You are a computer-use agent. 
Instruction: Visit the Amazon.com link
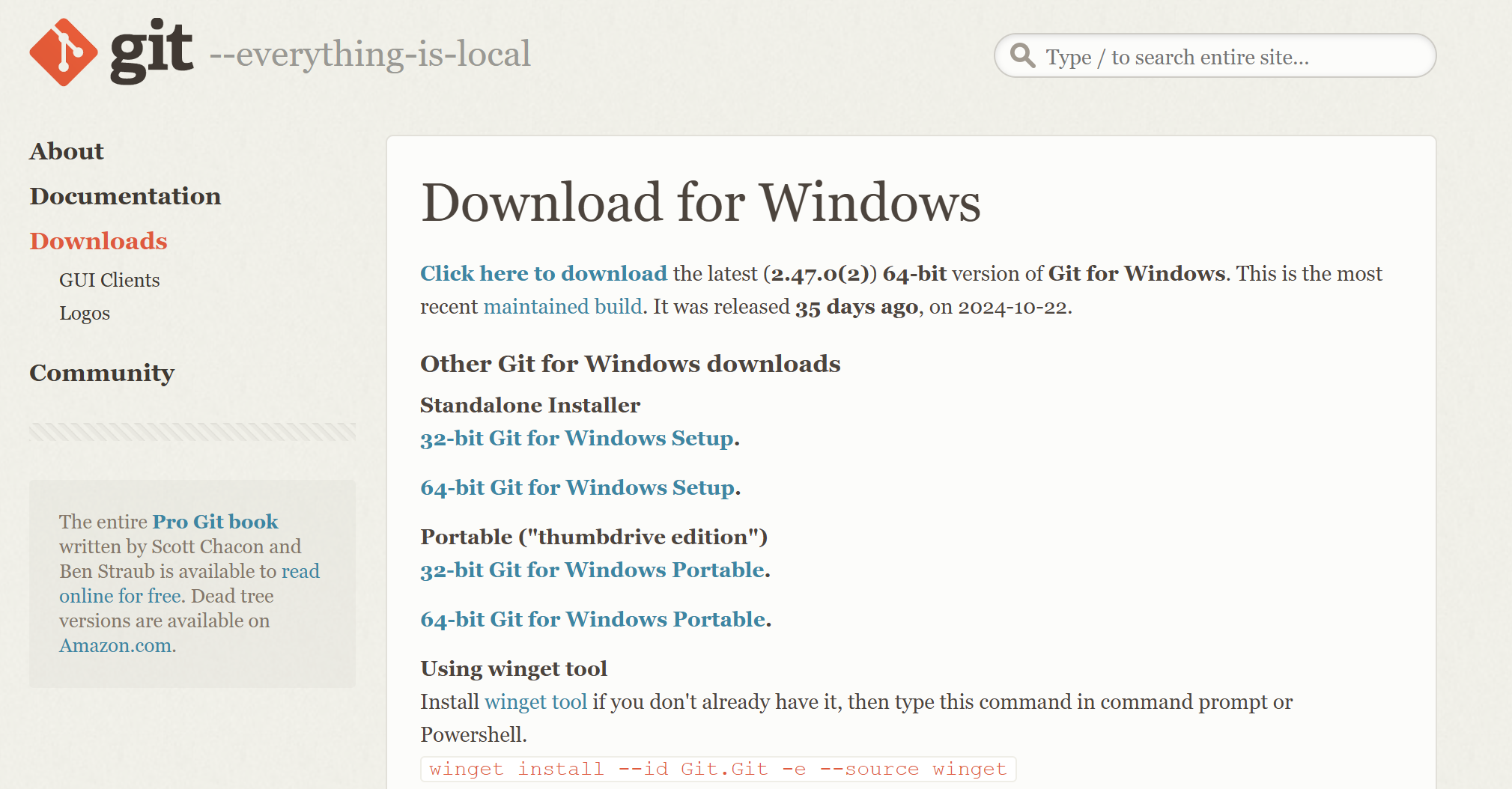[116, 645]
